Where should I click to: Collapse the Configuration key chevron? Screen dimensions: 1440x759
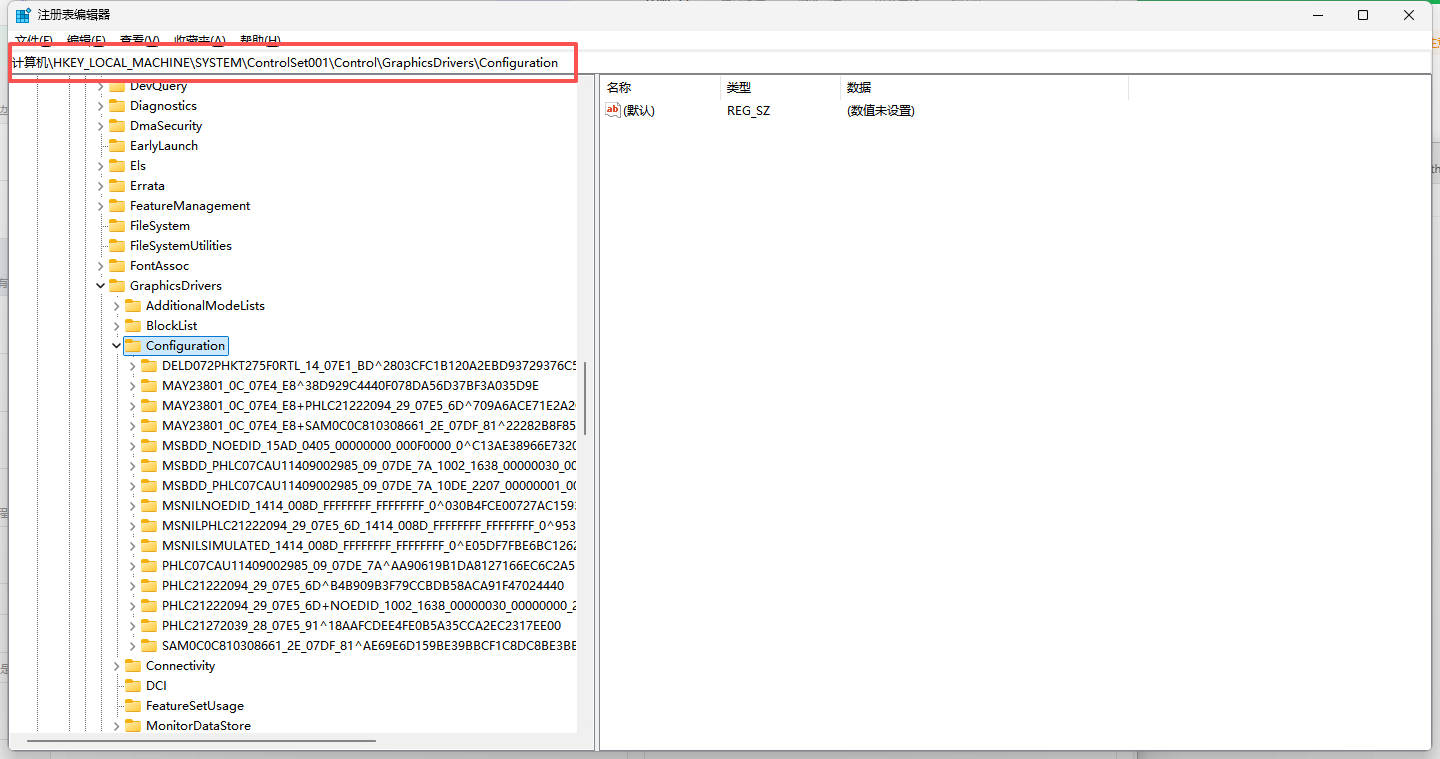[x=117, y=346]
